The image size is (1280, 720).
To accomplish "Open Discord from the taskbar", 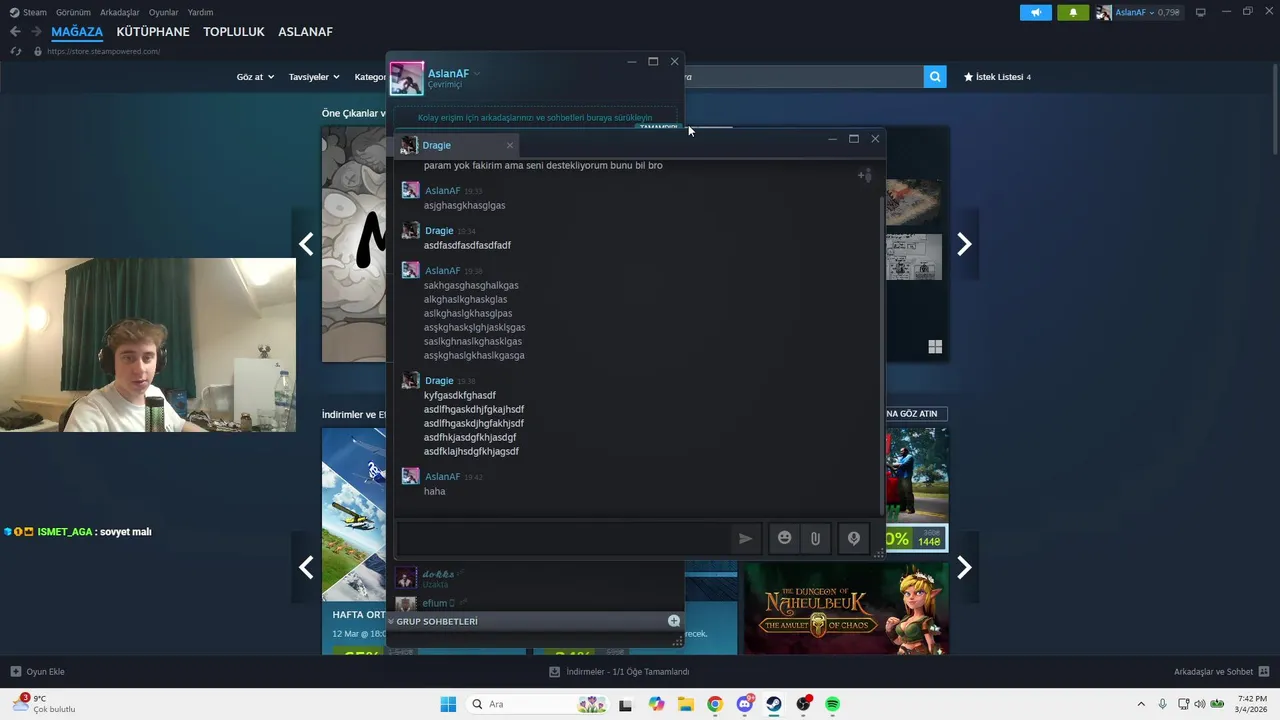I will pyautogui.click(x=745, y=704).
